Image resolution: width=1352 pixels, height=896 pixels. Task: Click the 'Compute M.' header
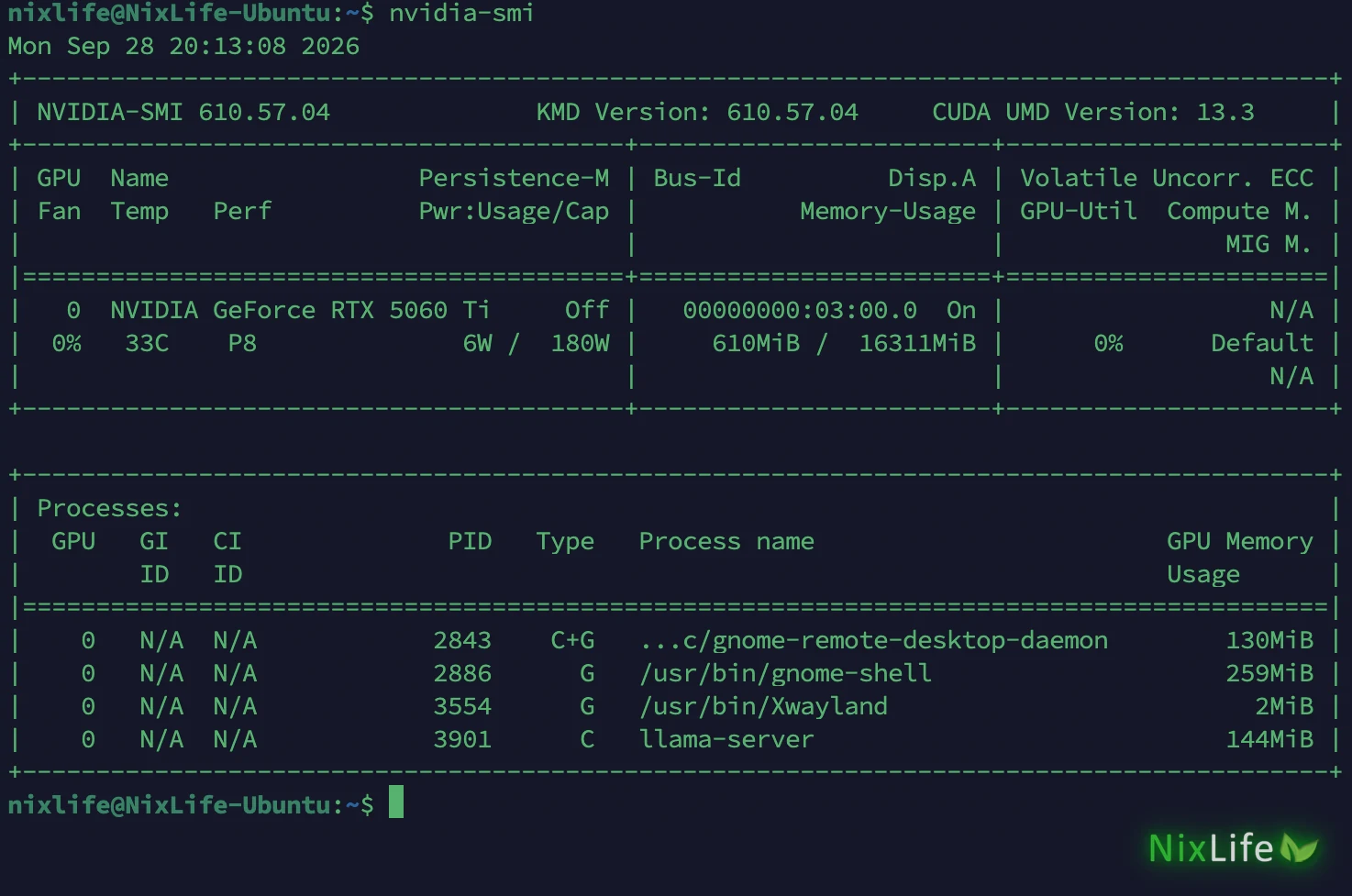click(x=1240, y=211)
